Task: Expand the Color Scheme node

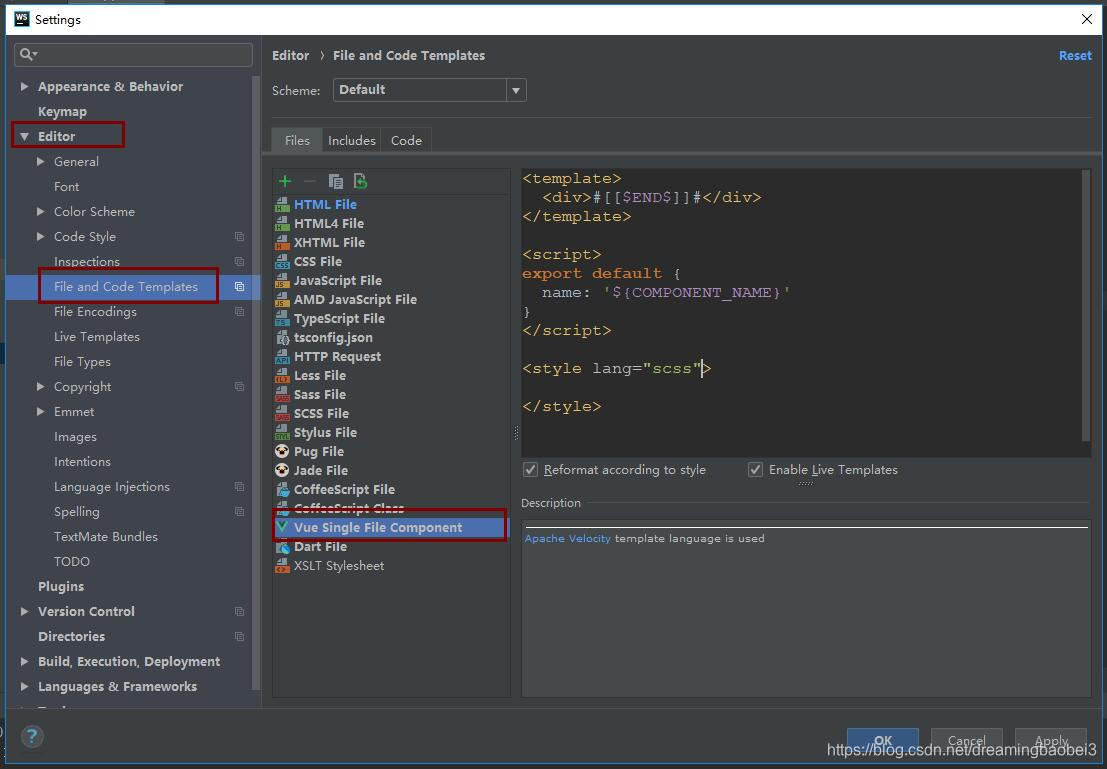Action: click(41, 212)
